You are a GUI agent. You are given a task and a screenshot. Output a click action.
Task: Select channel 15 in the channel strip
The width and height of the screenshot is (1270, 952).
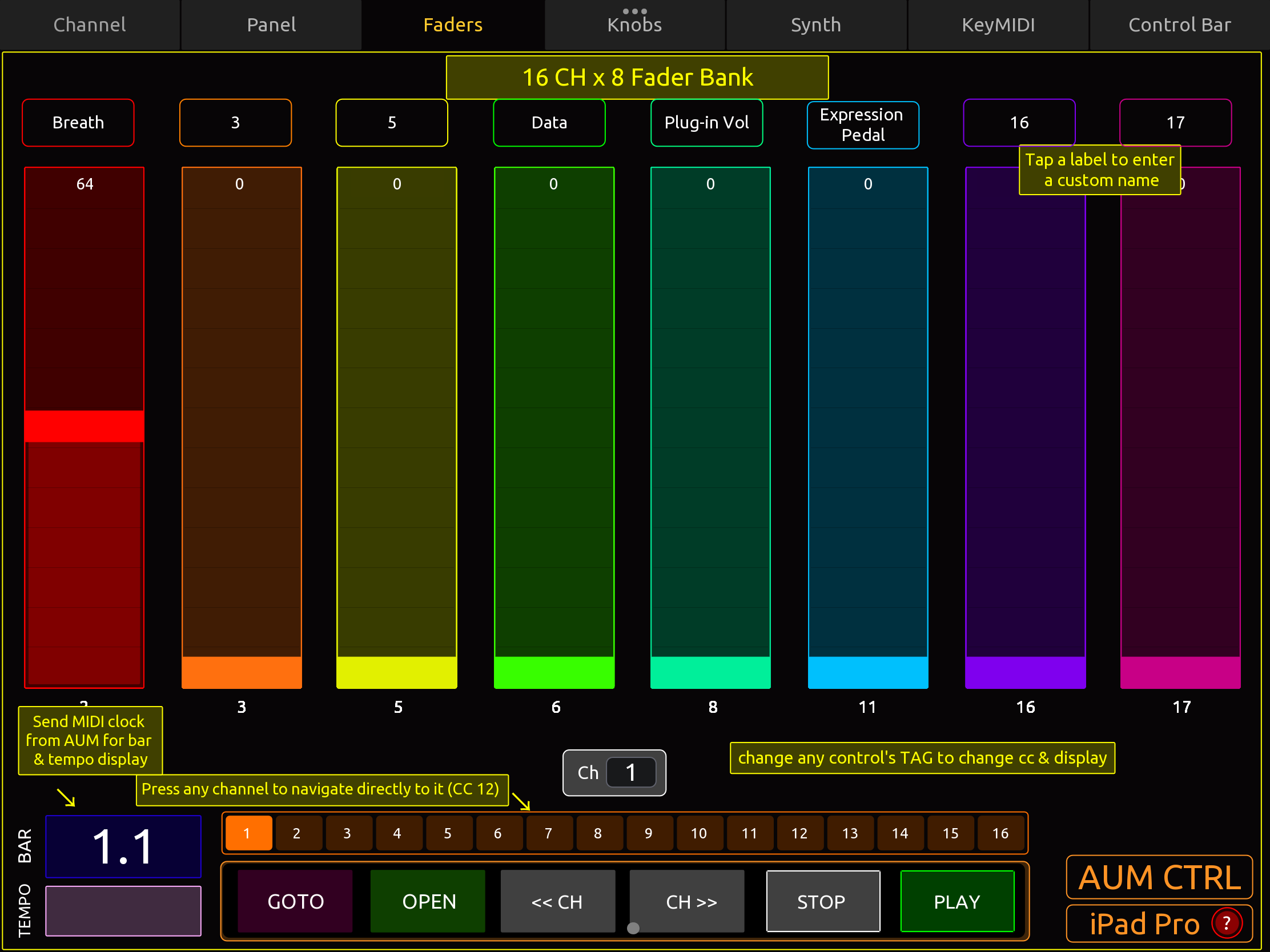click(x=951, y=833)
